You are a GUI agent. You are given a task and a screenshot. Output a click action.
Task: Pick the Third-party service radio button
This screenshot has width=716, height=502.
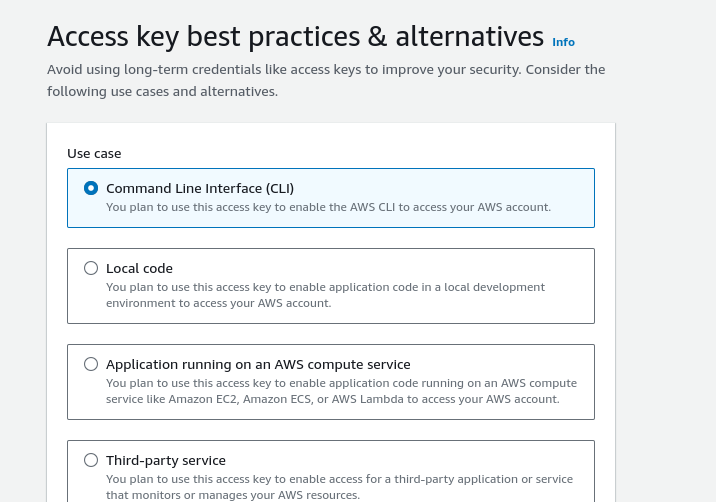[91, 460]
